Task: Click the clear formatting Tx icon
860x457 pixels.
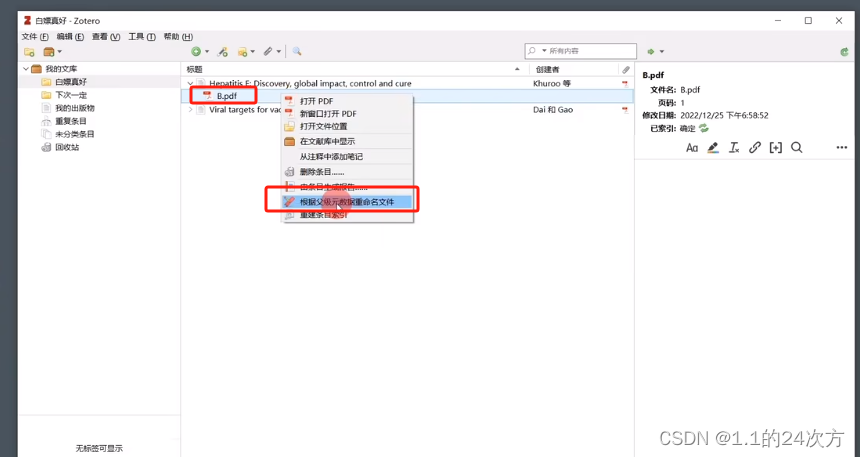Action: tap(734, 148)
